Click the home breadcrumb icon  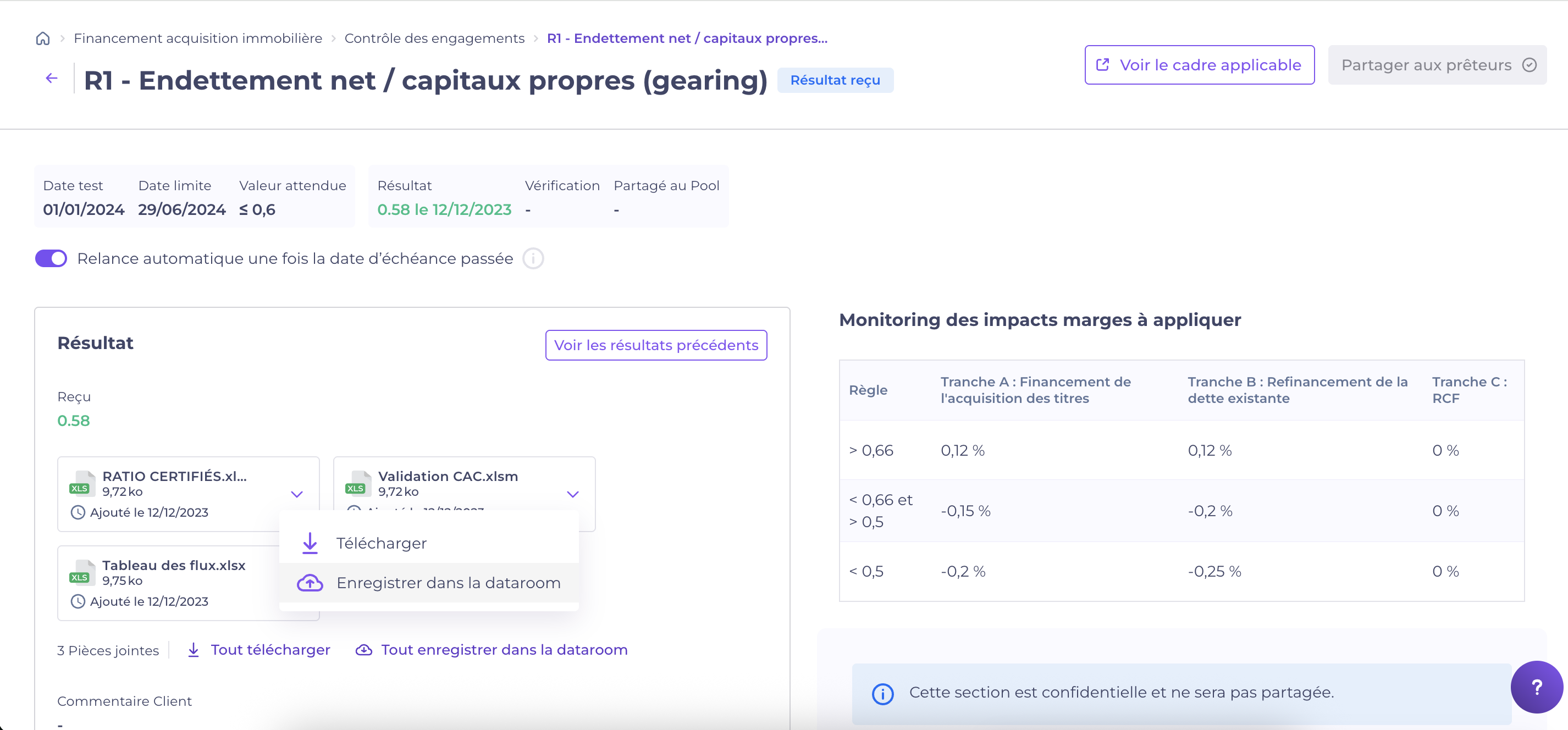click(x=43, y=38)
